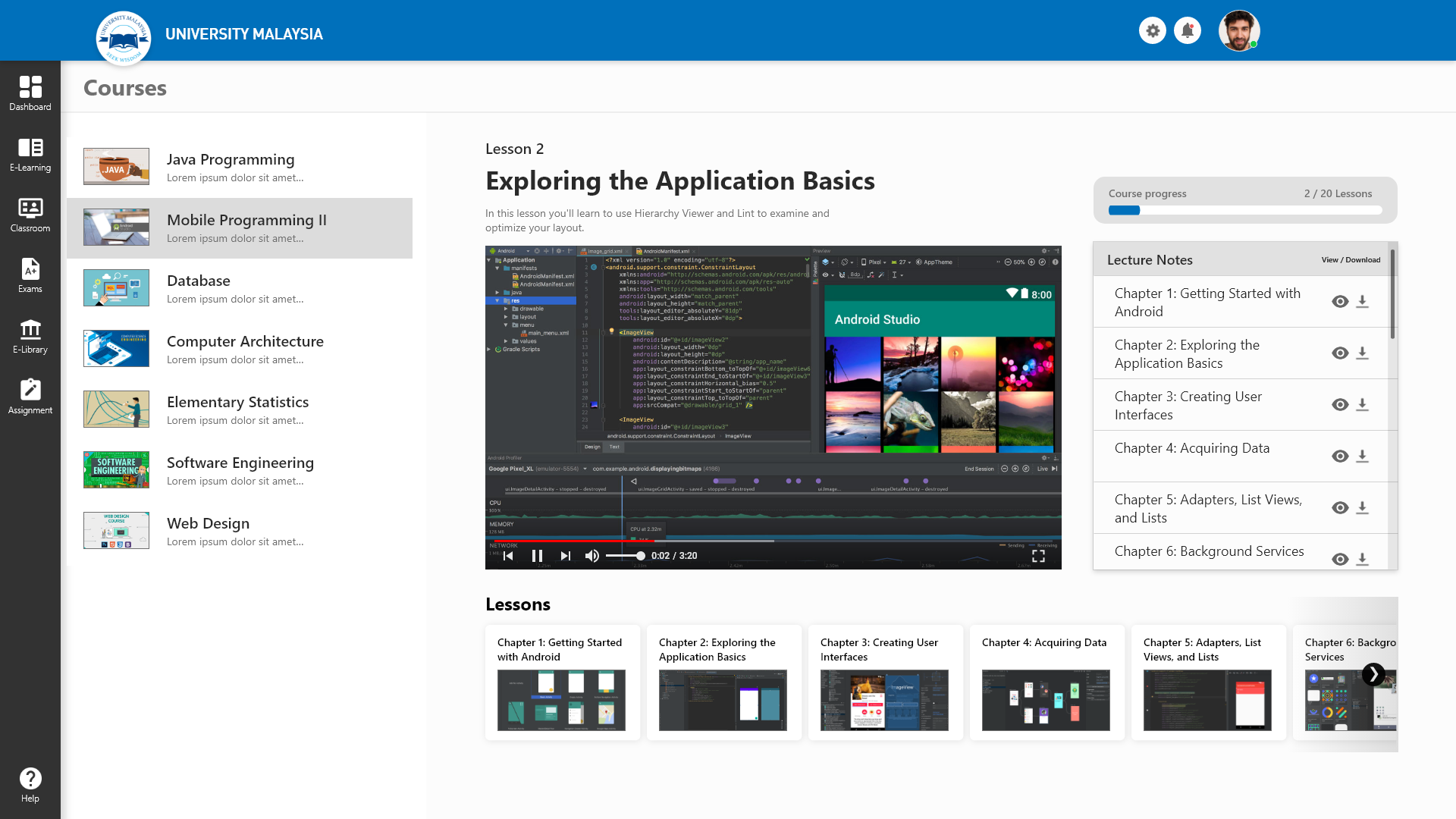Screen dimensions: 1456x819
Task: Select the Java Programming course
Action: click(x=240, y=168)
